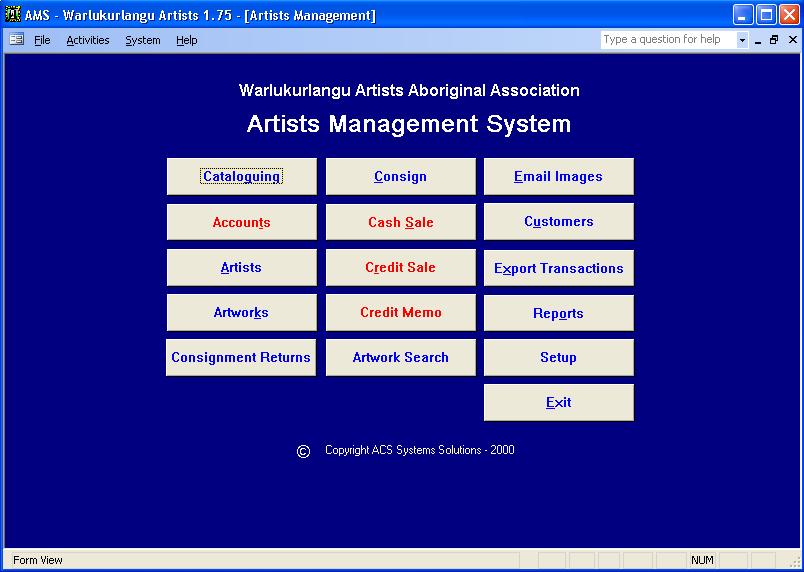The image size is (804, 572).
Task: Create a Credit Memo
Action: pyautogui.click(x=400, y=312)
